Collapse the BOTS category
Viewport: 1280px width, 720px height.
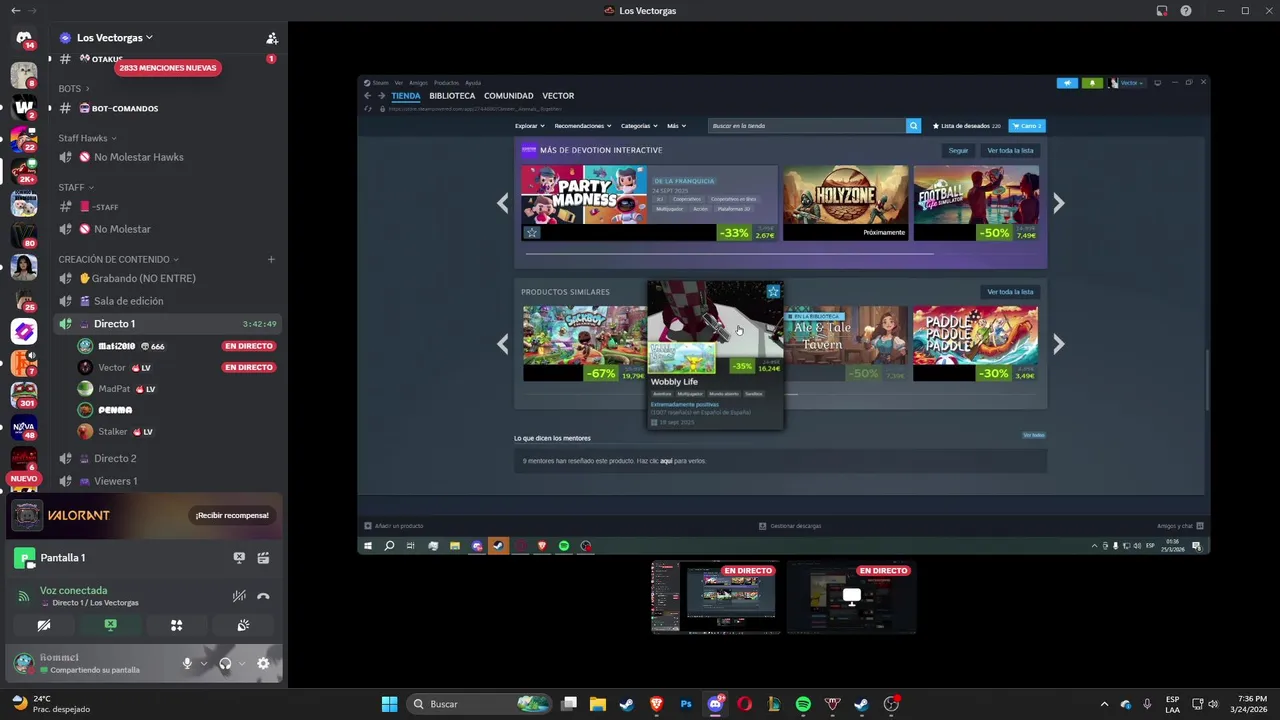74,89
